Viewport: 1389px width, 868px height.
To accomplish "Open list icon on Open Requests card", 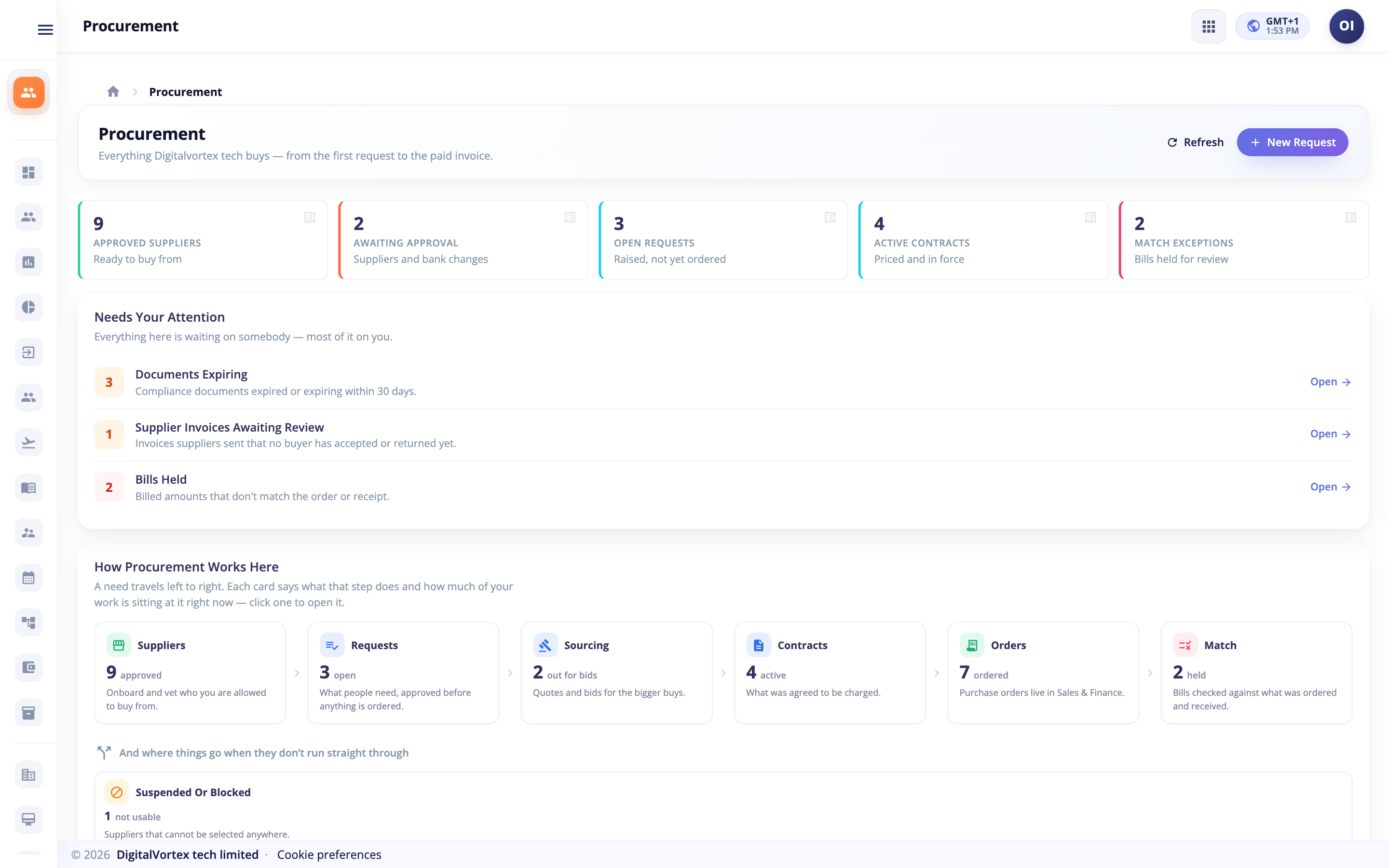I will [830, 217].
